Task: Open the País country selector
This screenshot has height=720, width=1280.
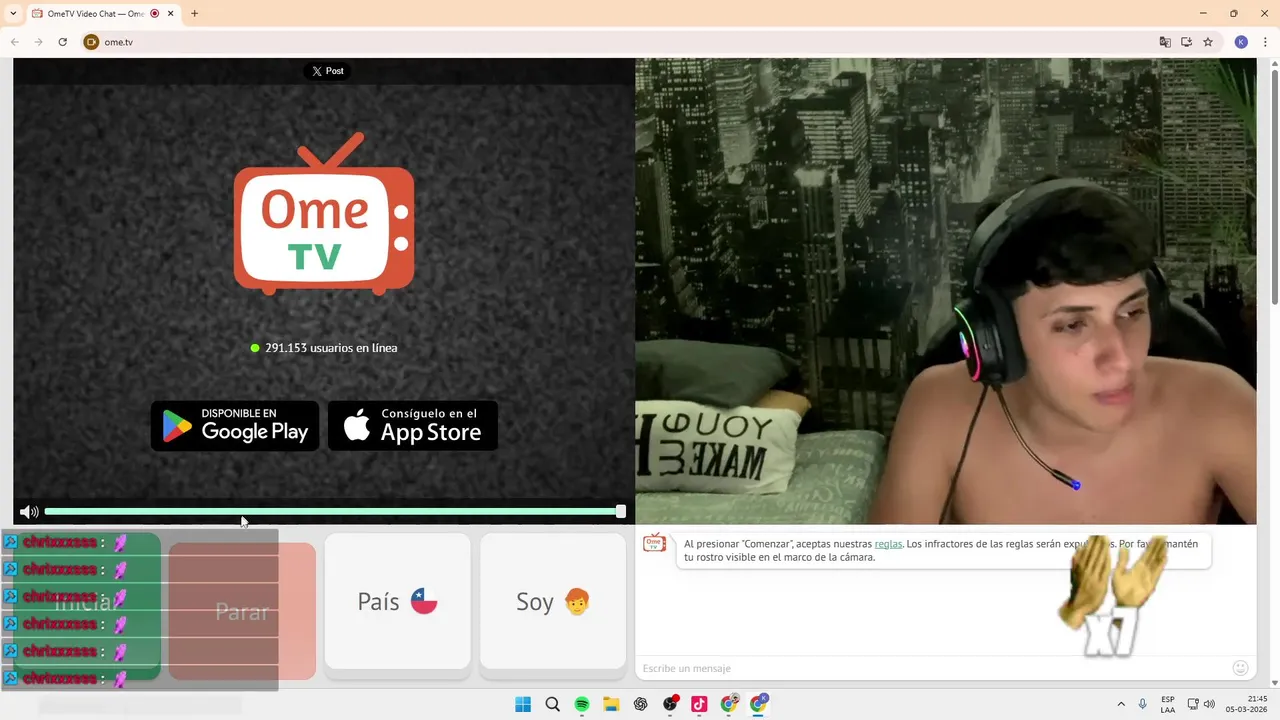Action: pos(398,601)
